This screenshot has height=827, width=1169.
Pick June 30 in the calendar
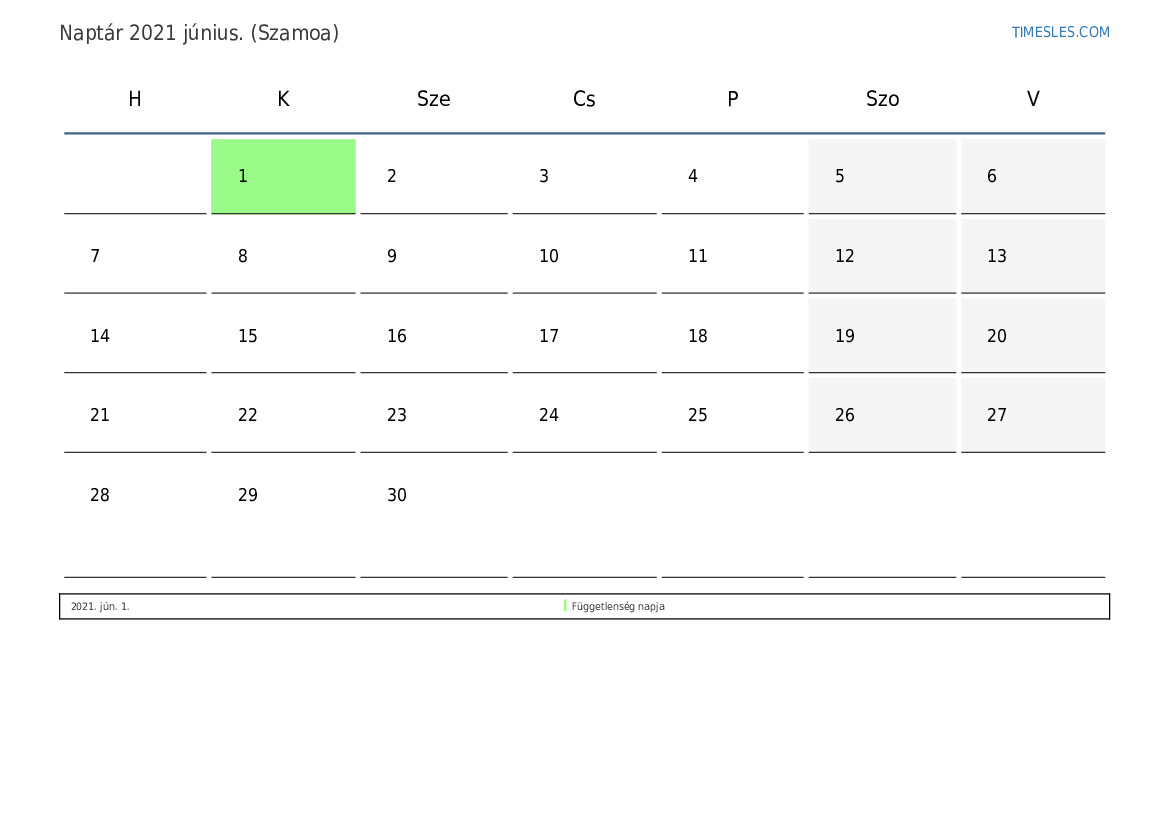[x=433, y=495]
